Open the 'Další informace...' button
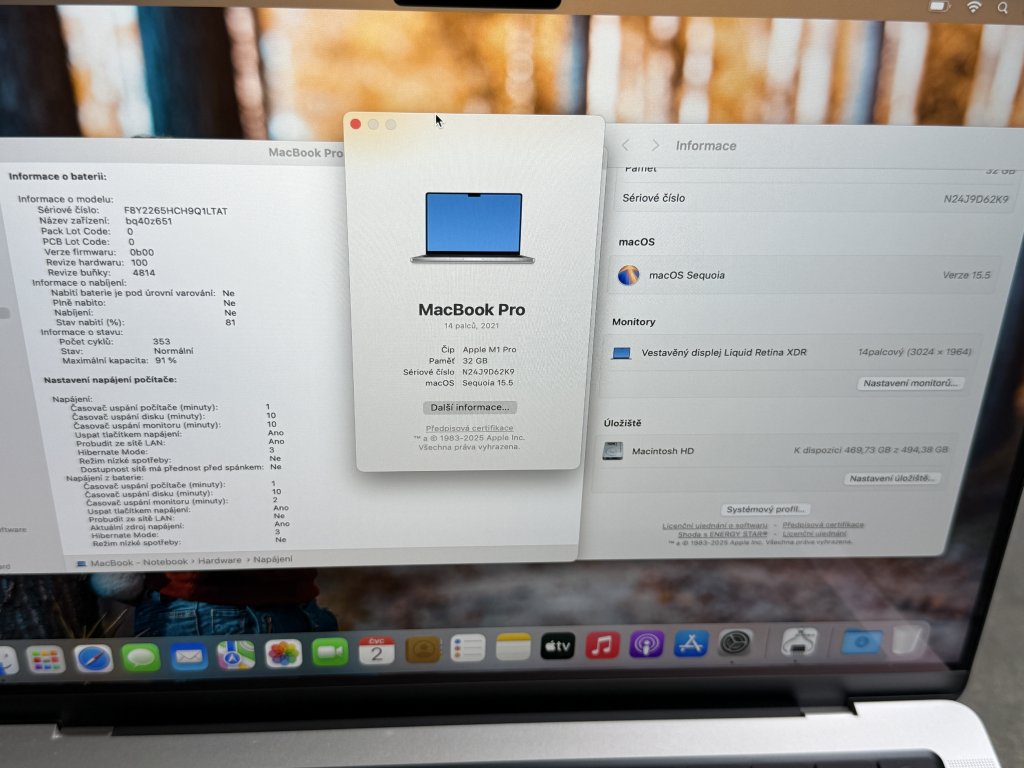The width and height of the screenshot is (1024, 768). [x=470, y=407]
